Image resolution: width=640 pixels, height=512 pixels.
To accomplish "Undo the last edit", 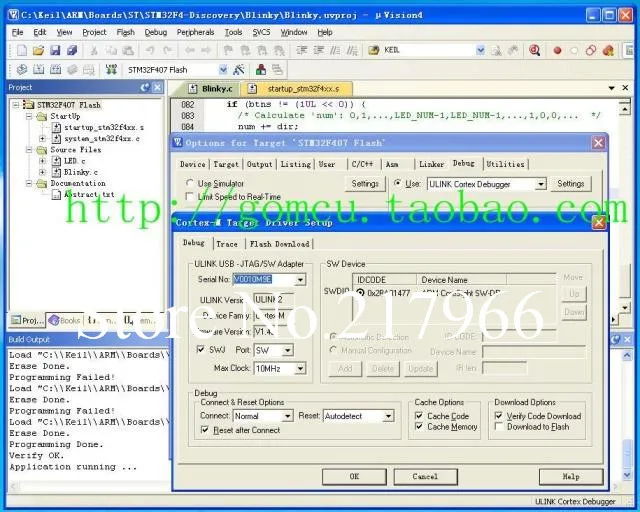I will click(150, 50).
